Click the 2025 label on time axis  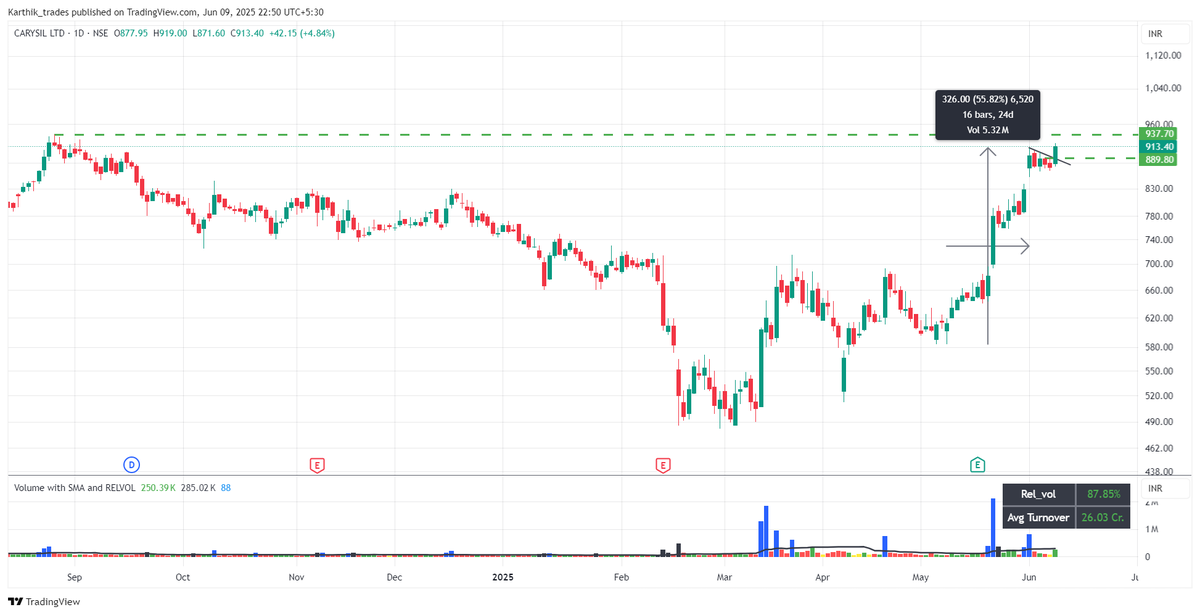(x=503, y=577)
